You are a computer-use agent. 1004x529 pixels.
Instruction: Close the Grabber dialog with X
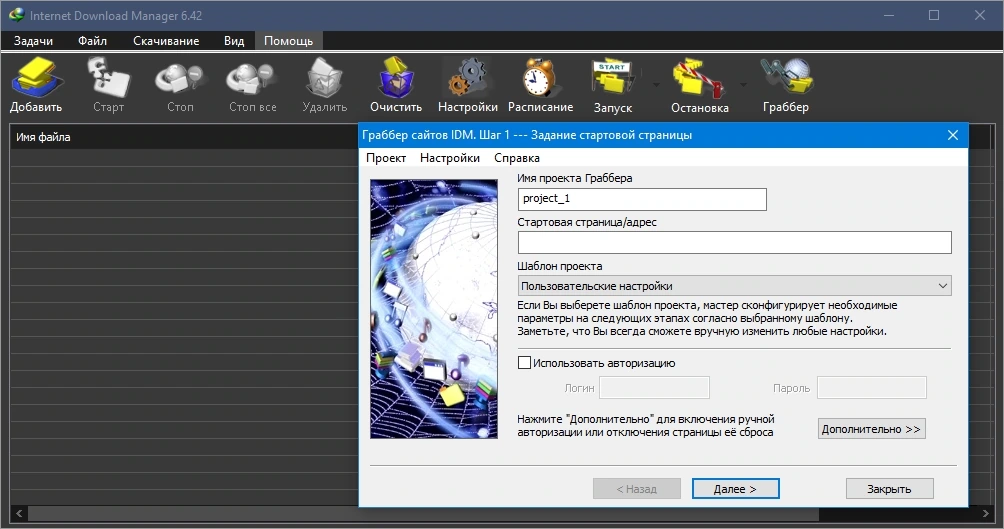tap(953, 135)
